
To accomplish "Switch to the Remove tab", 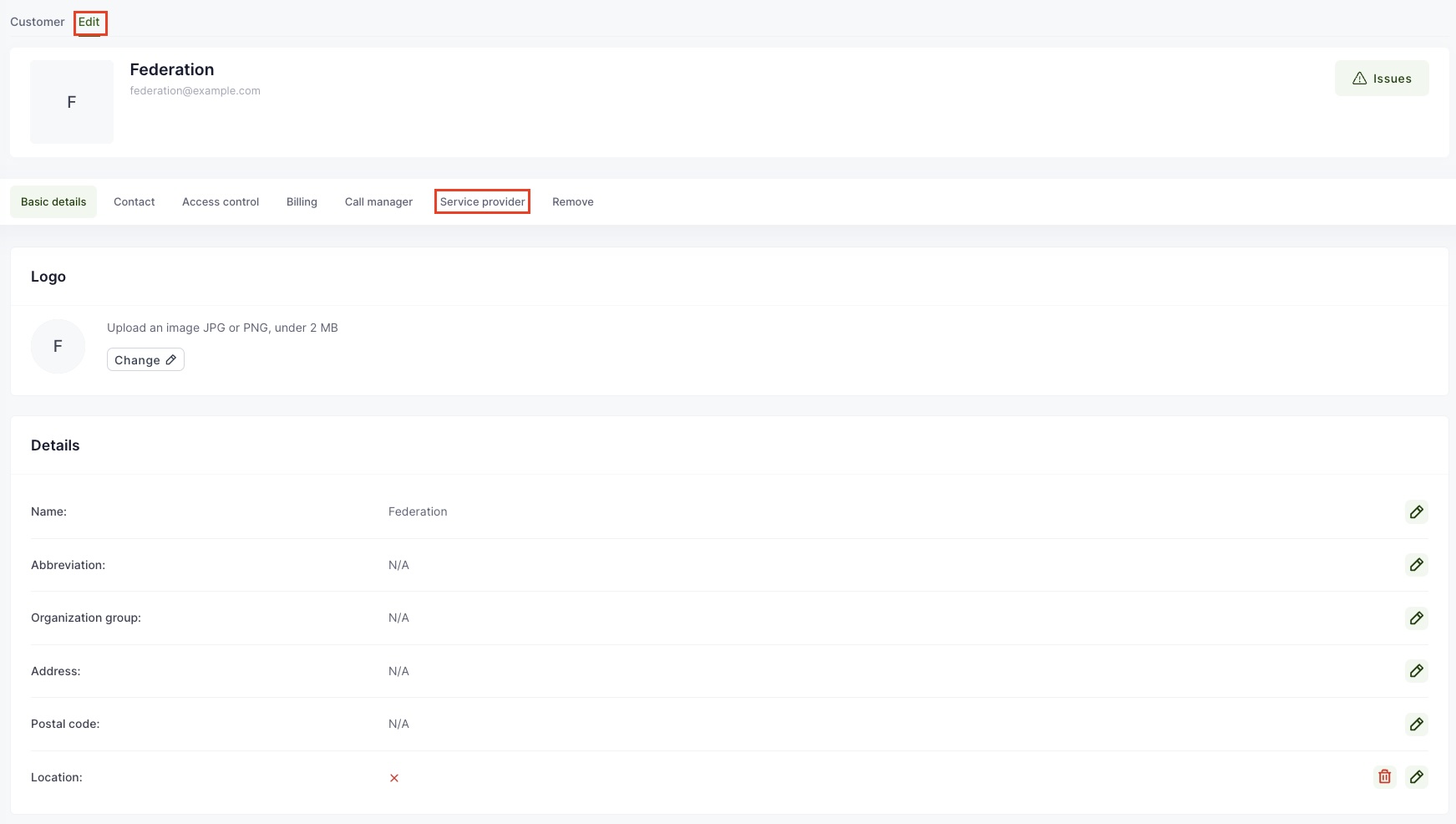I will tap(572, 202).
